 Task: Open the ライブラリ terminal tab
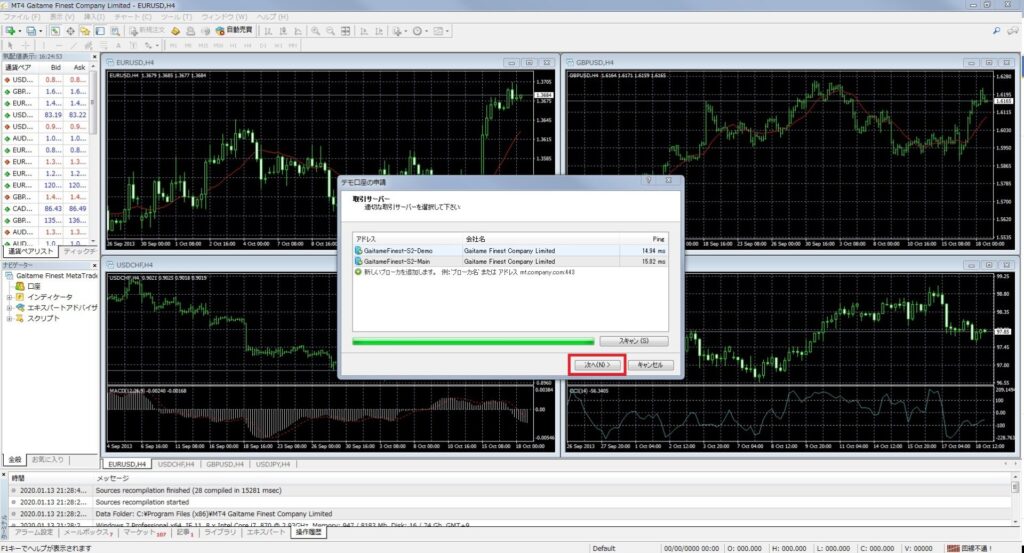[220, 533]
